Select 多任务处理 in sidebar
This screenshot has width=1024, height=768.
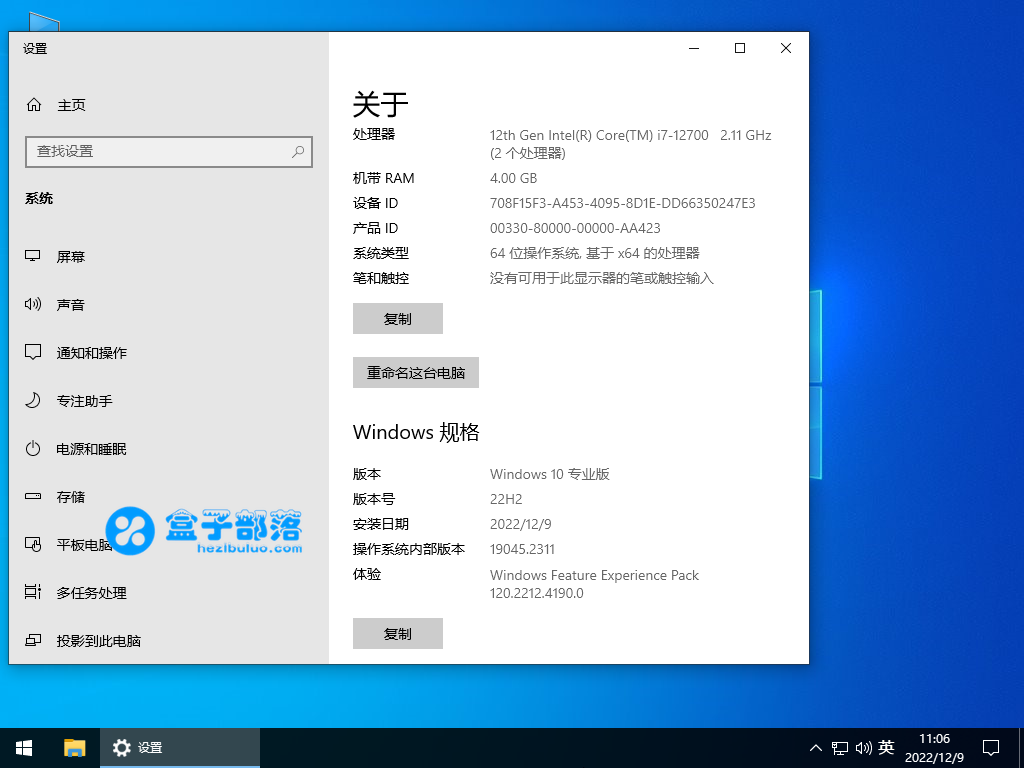(91, 593)
